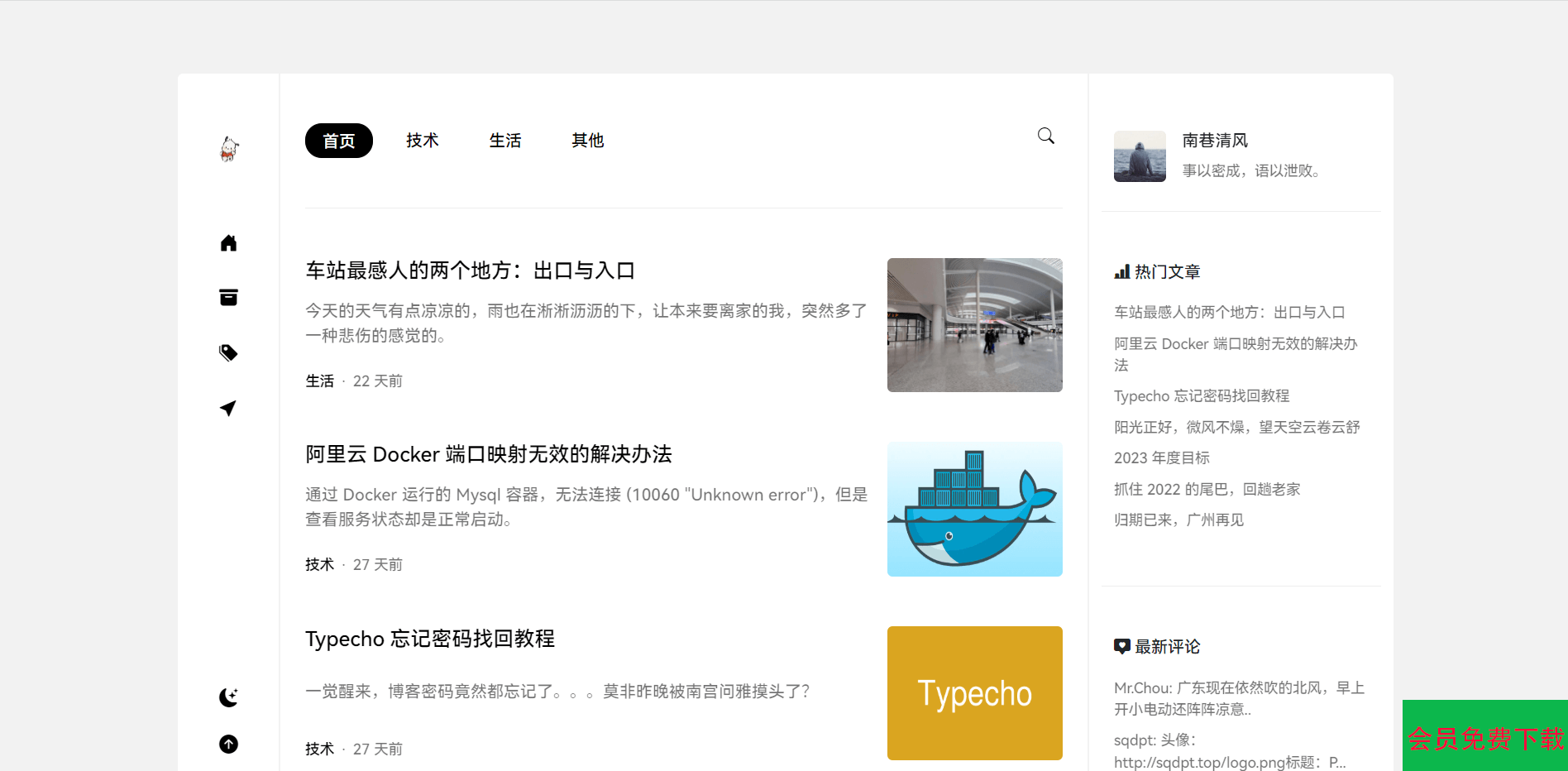Click author avatar of 南巷清风
1568x771 pixels.
(1140, 156)
